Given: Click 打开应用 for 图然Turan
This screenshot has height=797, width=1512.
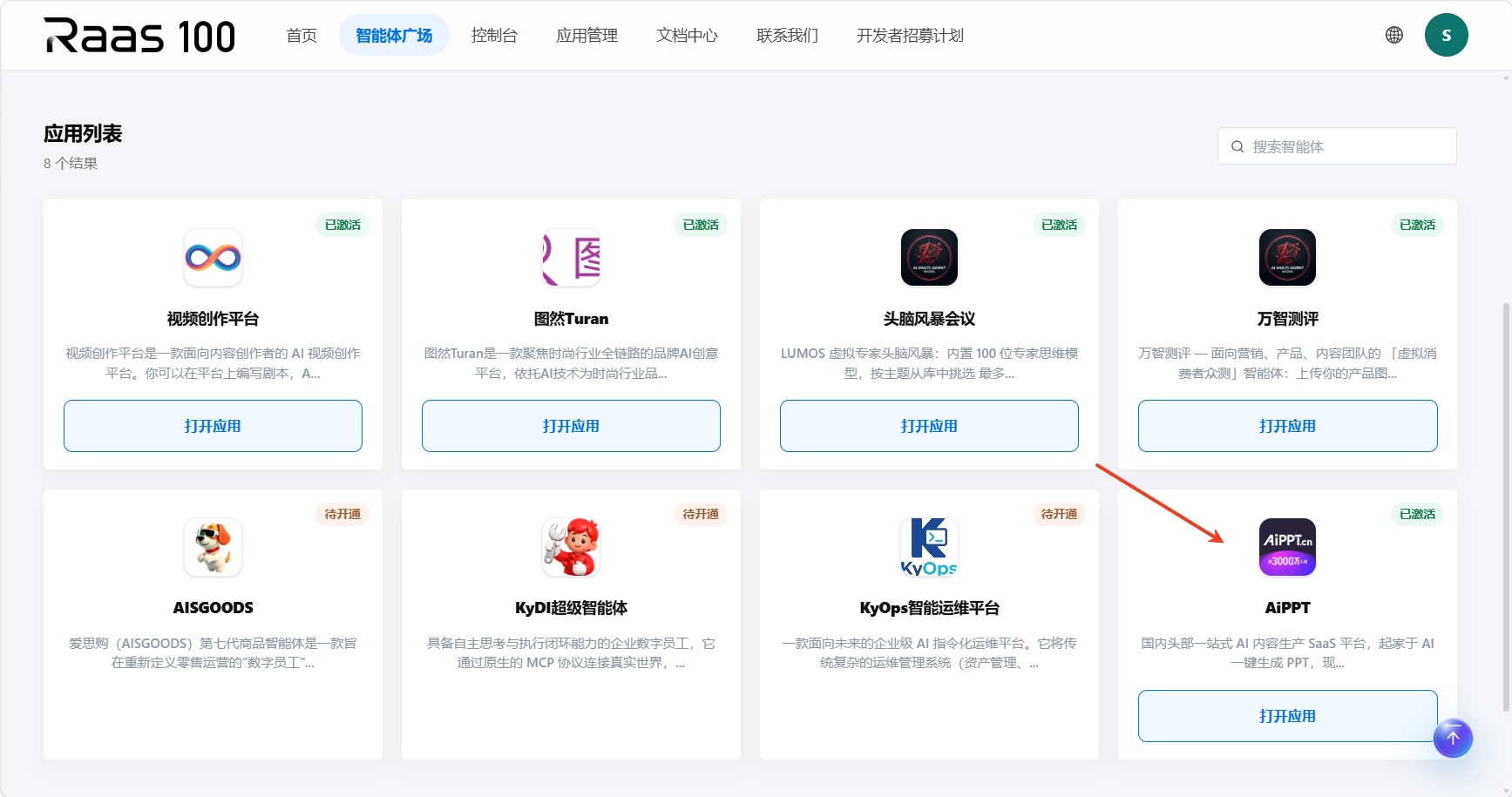Looking at the screenshot, I should 571,426.
